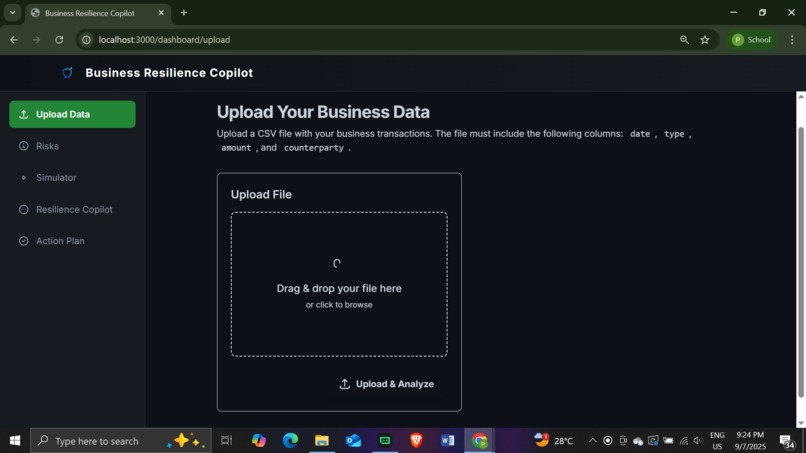Reload the page with the refresh icon
The width and height of the screenshot is (806, 453).
click(x=59, y=40)
